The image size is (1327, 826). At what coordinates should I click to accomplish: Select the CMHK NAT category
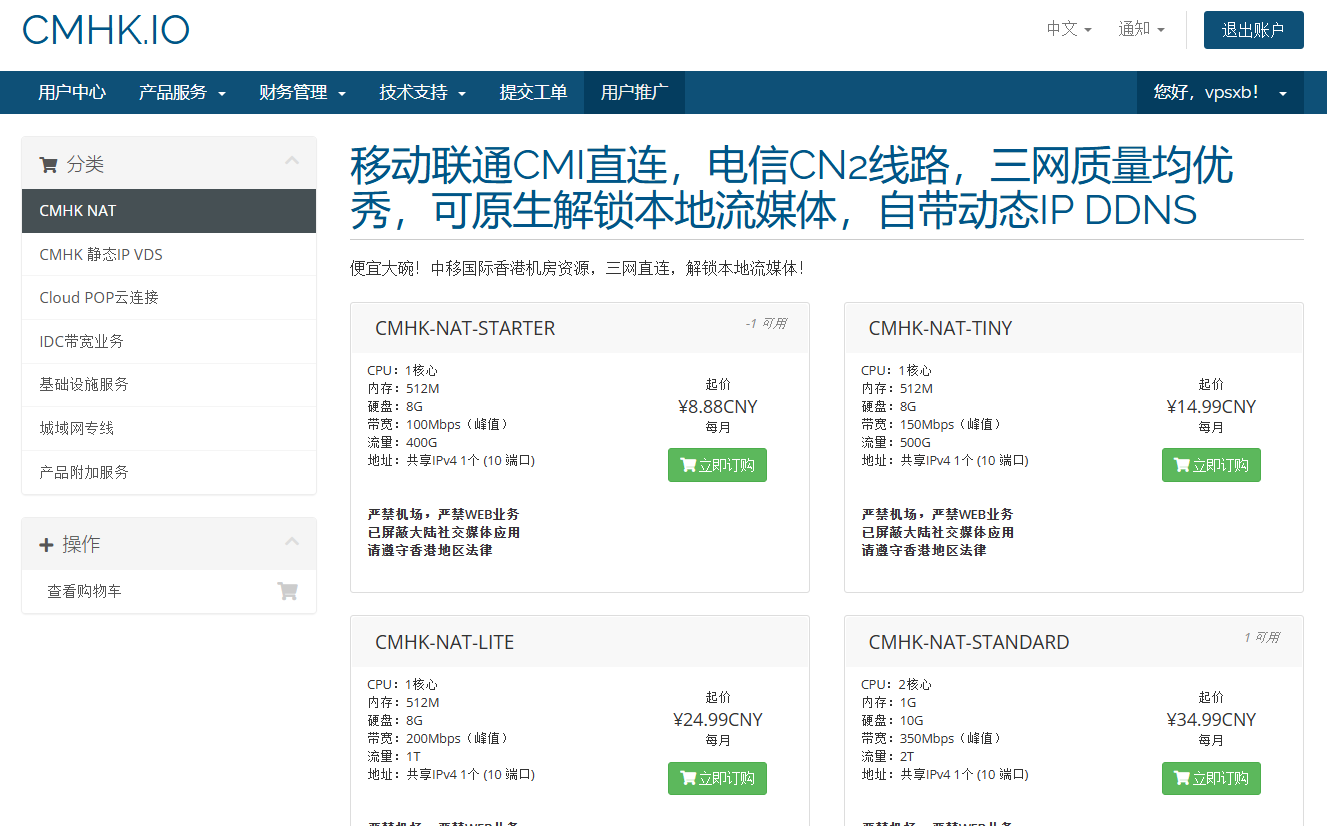[x=169, y=211]
